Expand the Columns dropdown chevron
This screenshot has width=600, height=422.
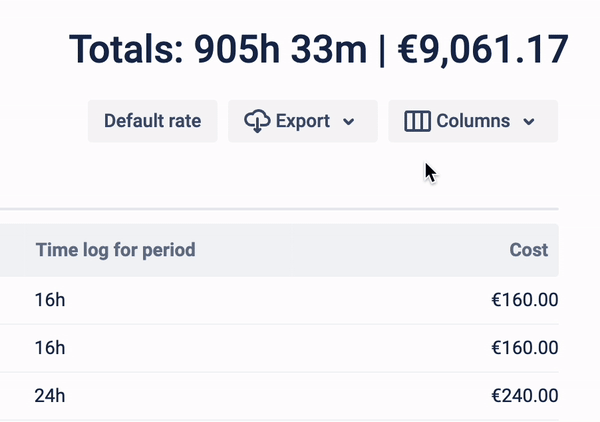529,122
